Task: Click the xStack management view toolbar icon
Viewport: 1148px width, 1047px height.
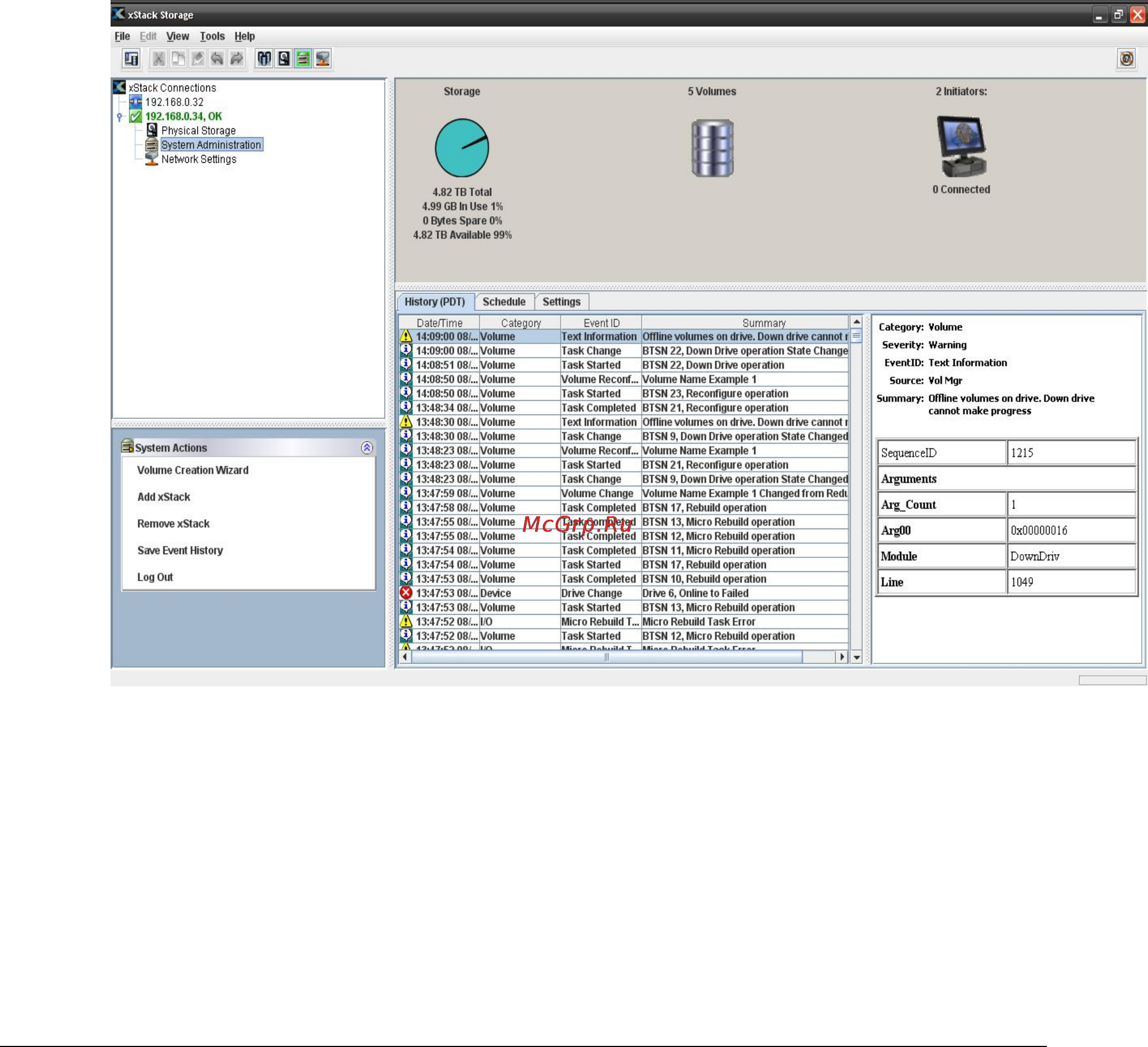Action: coord(132,59)
